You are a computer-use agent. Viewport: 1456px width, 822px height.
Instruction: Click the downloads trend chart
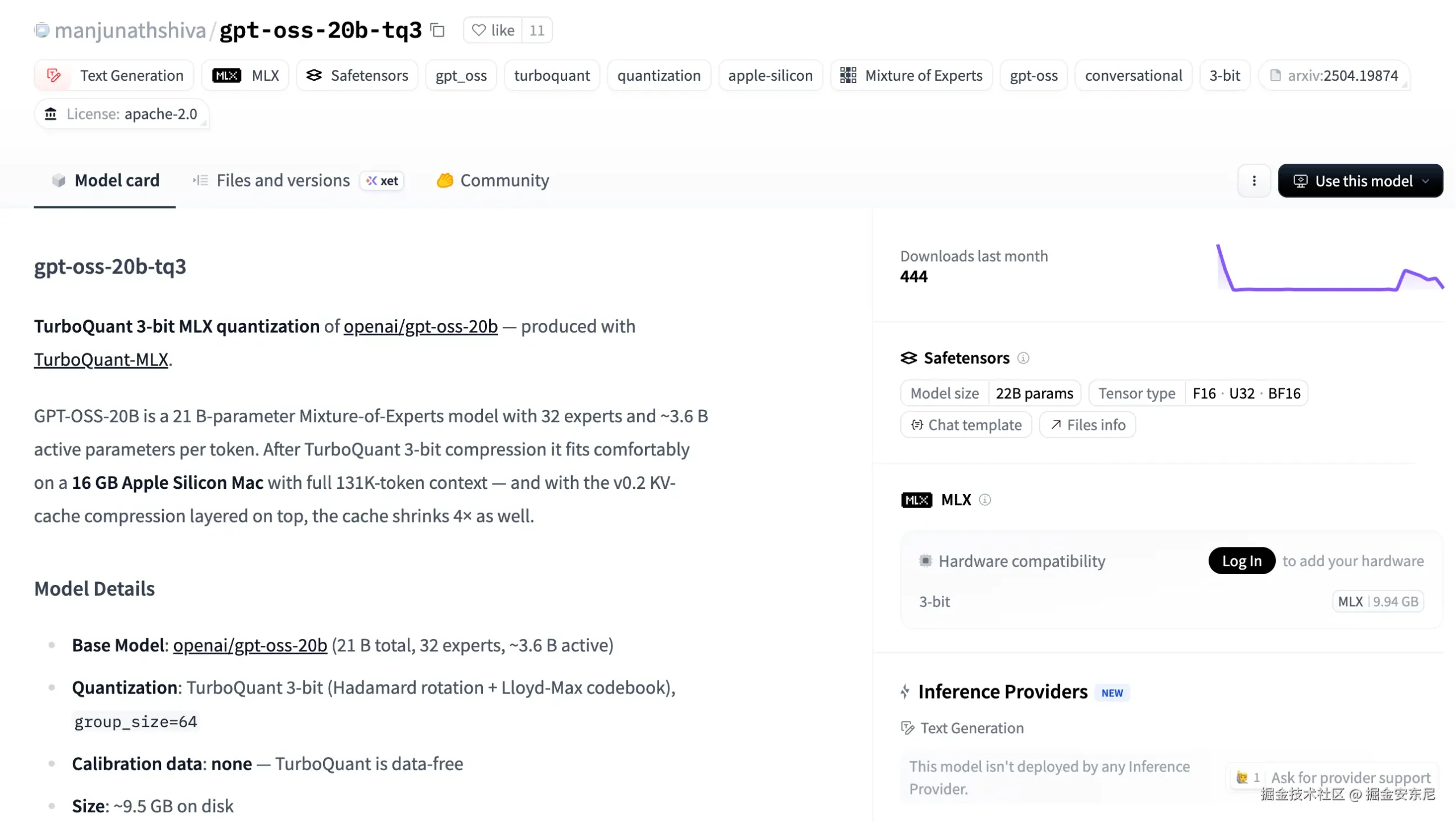pos(1330,267)
